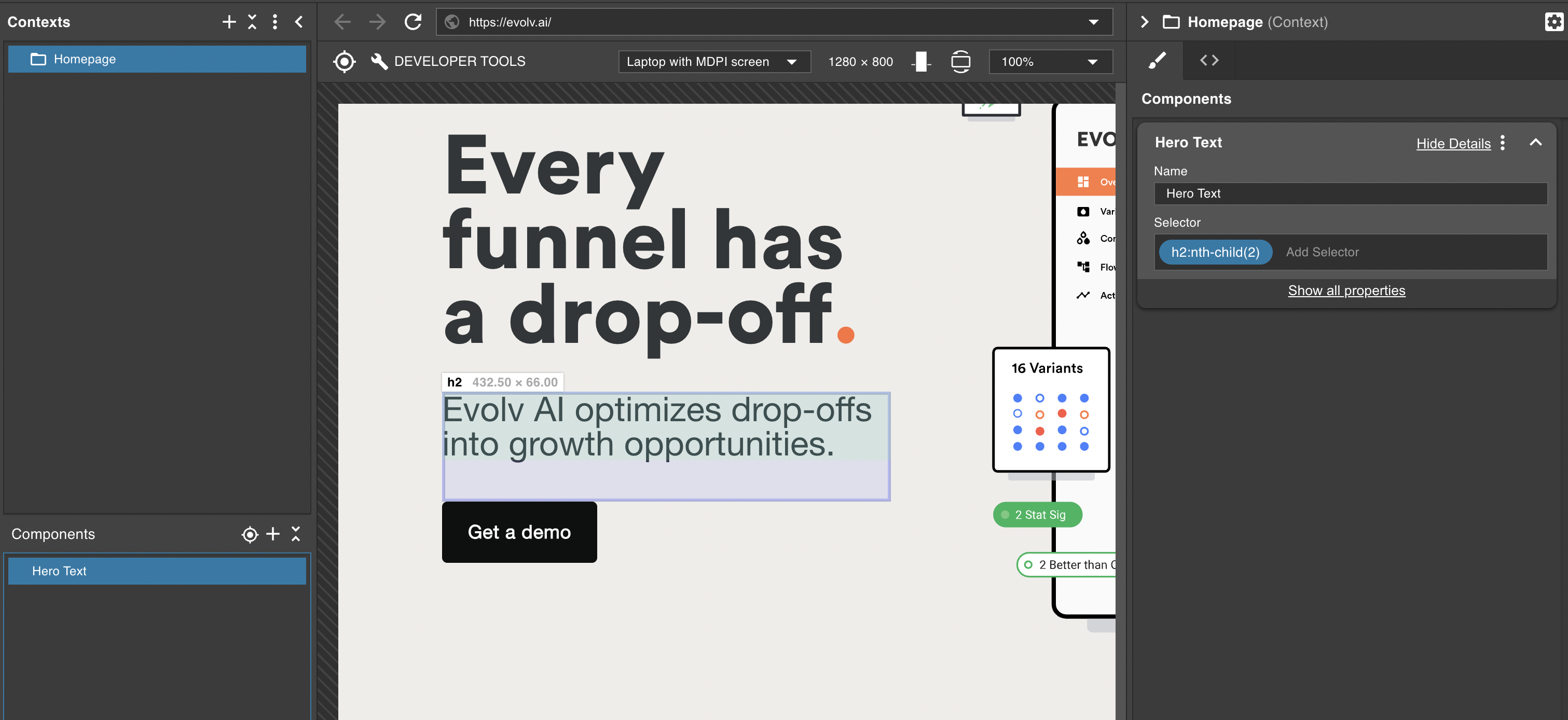Screen dimensions: 1568x720
Task: Collapse the Hero Text component card
Action: click(1535, 143)
